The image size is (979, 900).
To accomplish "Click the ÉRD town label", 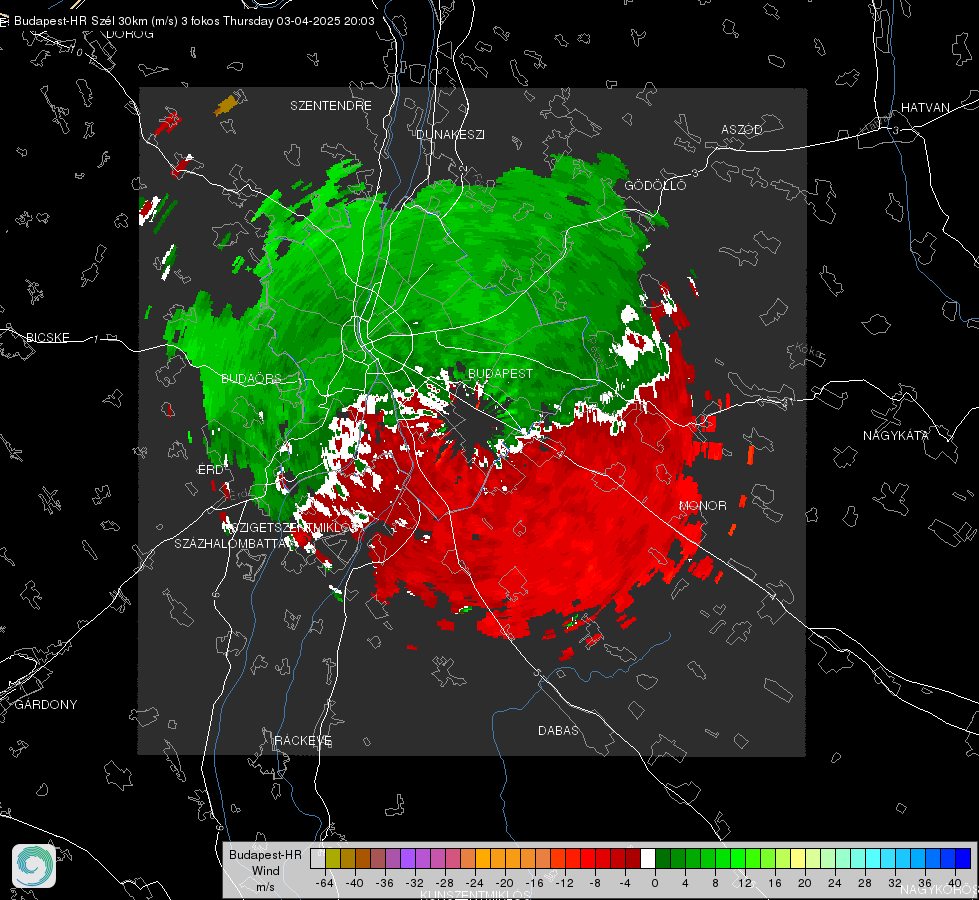I will (210, 470).
